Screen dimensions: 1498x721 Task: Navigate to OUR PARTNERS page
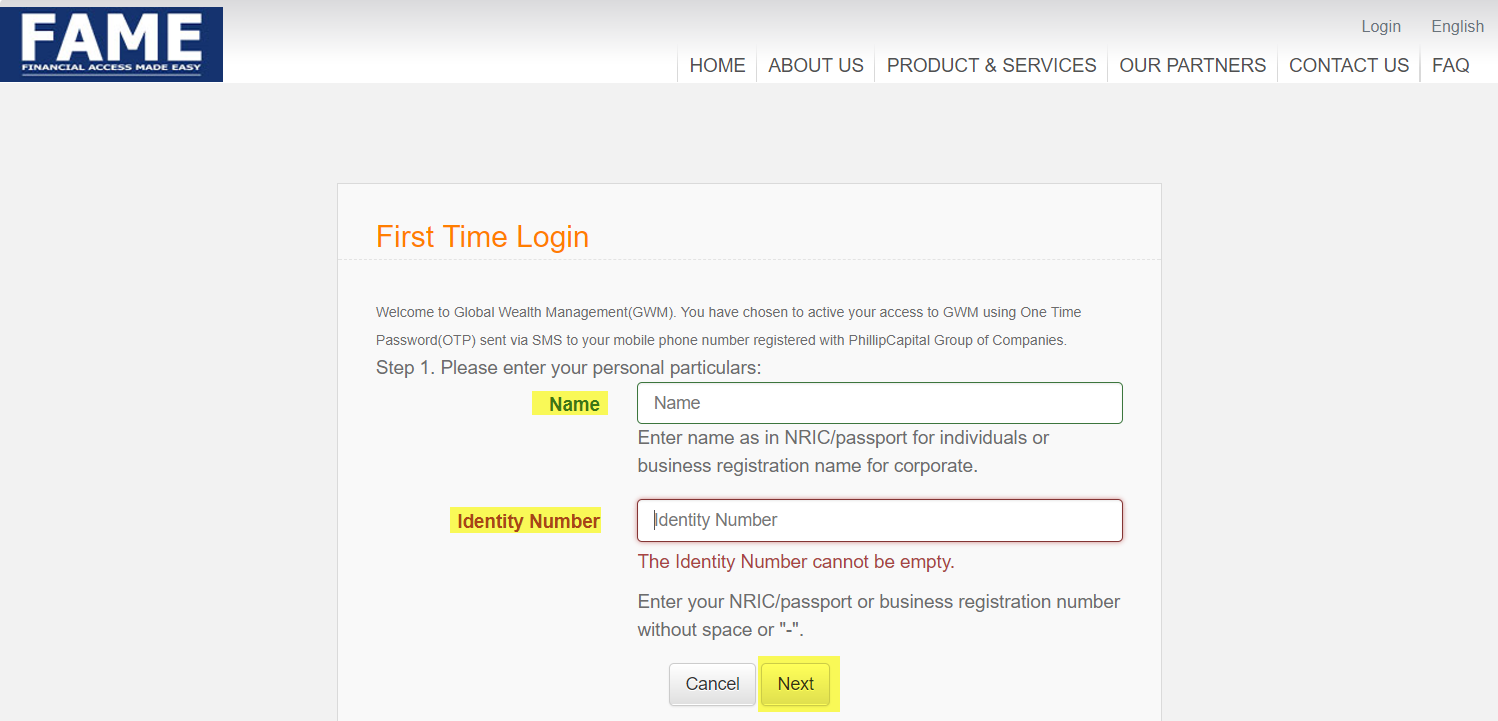tap(1192, 66)
